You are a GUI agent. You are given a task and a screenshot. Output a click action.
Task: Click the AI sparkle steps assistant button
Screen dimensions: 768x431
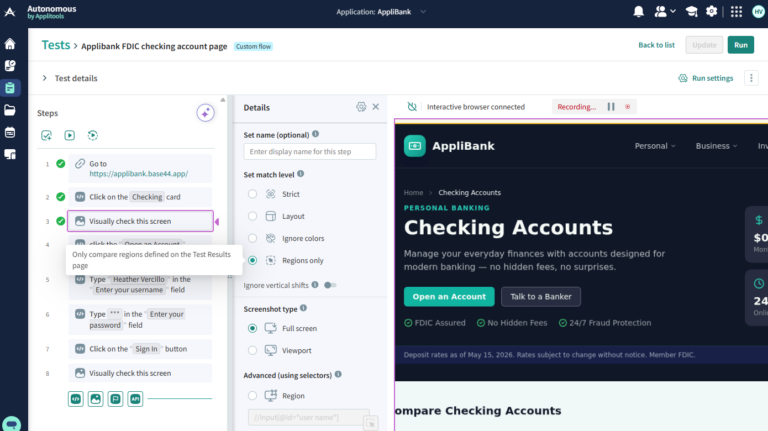[x=205, y=113]
